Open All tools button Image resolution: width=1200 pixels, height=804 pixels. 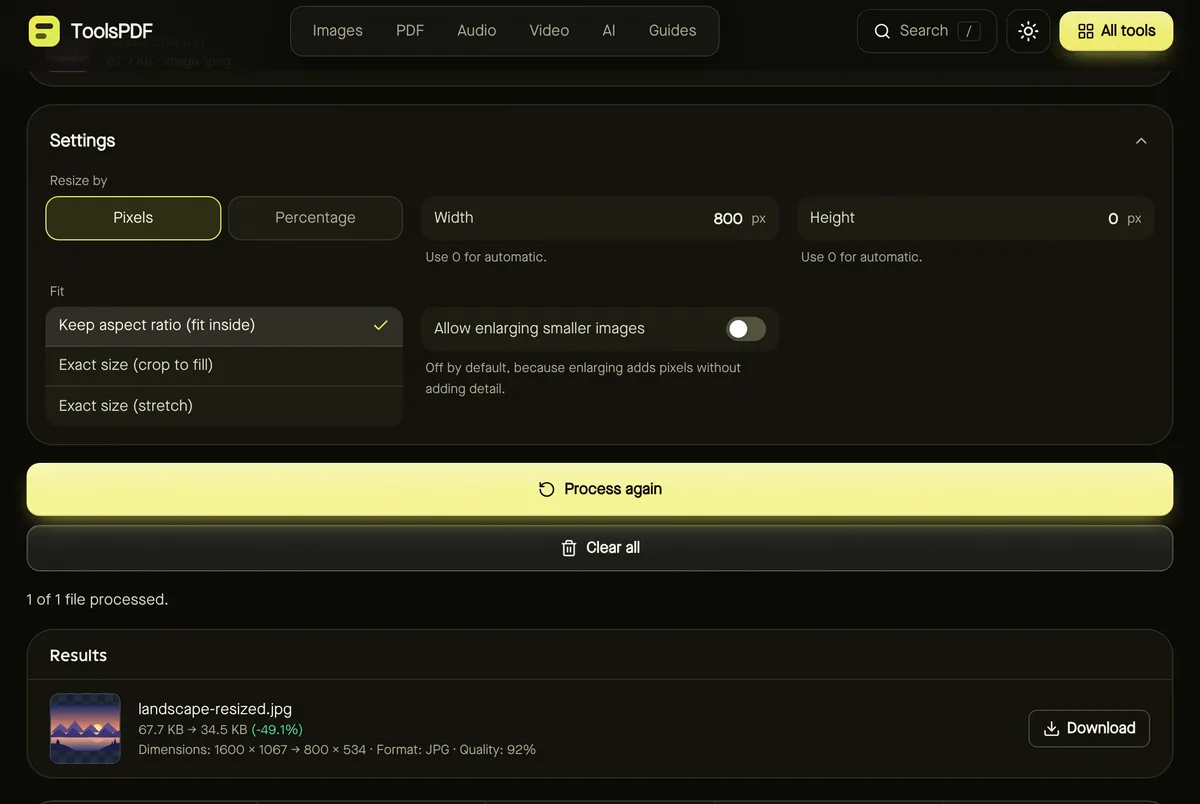click(x=1116, y=31)
